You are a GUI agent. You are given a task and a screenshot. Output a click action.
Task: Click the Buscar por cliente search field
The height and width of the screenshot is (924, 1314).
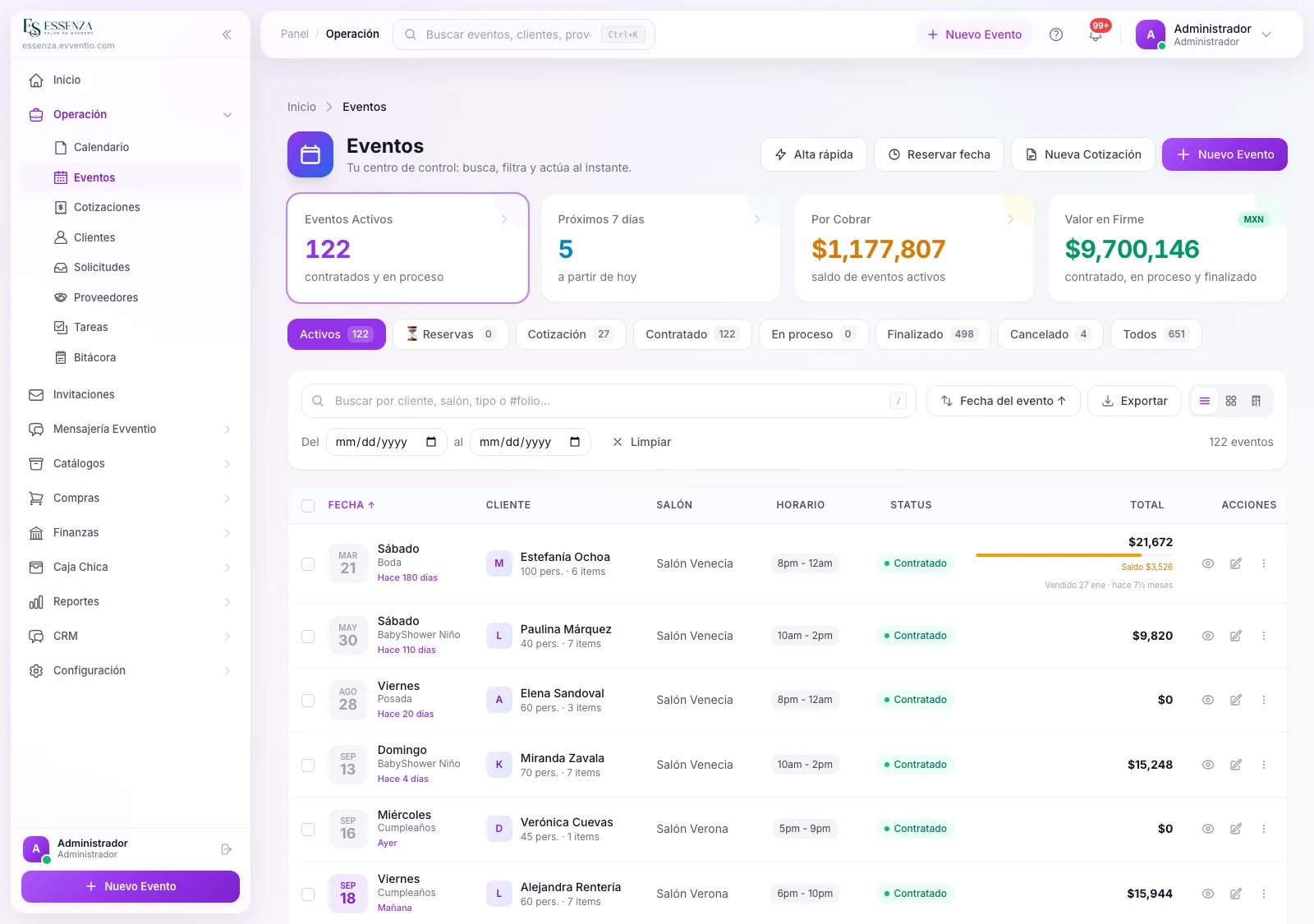pyautogui.click(x=609, y=401)
